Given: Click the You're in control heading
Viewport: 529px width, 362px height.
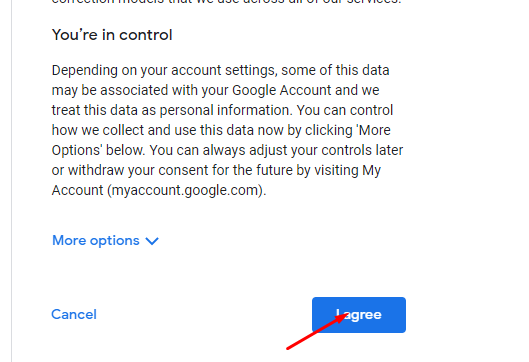Looking at the screenshot, I should (112, 35).
